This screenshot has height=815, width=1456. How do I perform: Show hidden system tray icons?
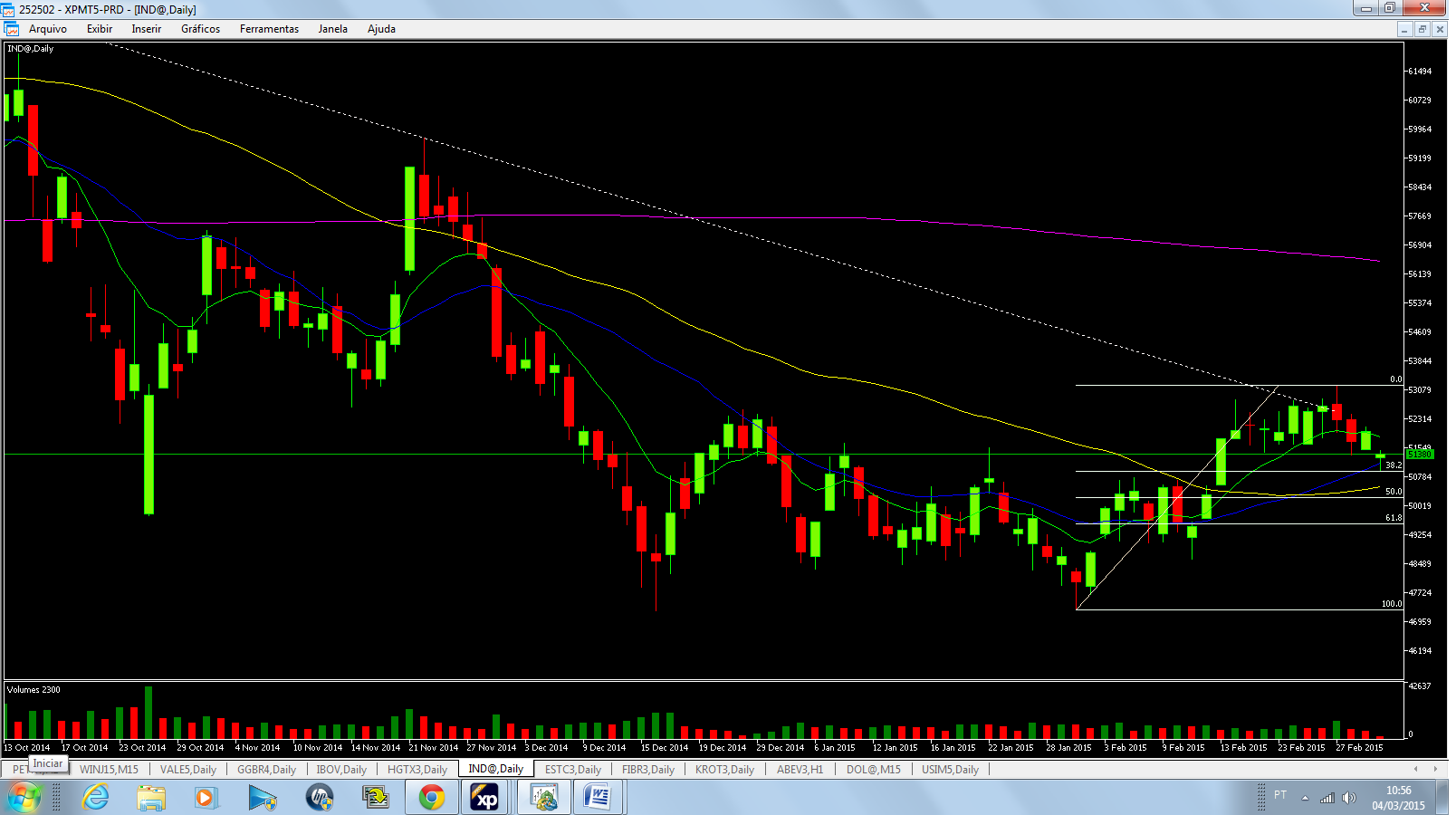click(1305, 798)
